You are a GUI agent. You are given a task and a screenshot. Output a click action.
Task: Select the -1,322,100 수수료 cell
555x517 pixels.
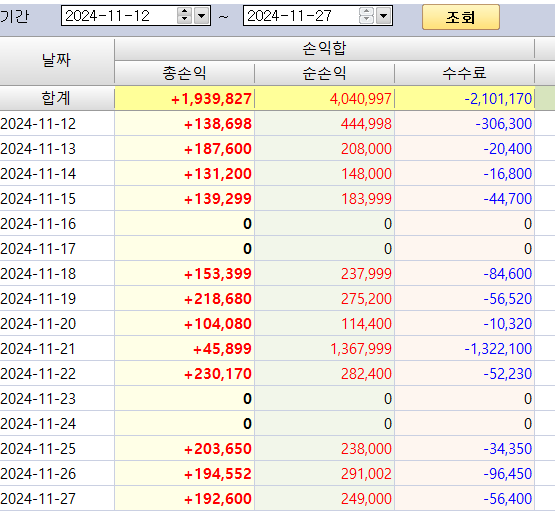pyautogui.click(x=464, y=349)
